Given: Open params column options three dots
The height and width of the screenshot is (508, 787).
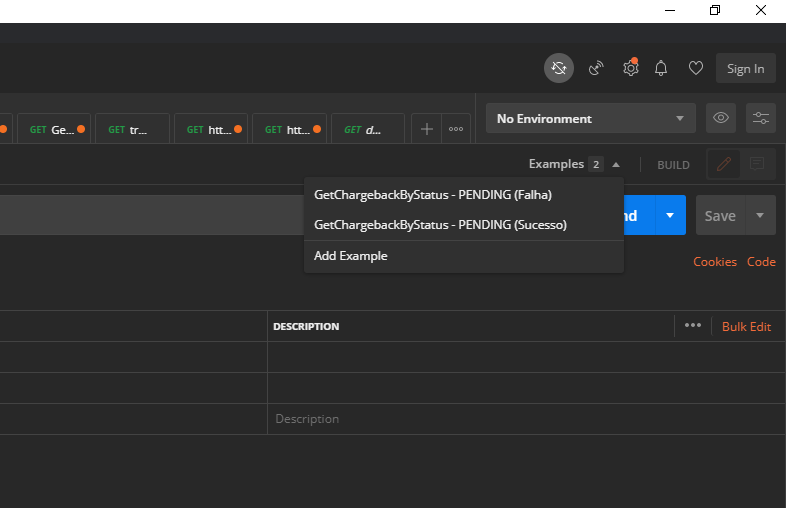Looking at the screenshot, I should click(693, 326).
